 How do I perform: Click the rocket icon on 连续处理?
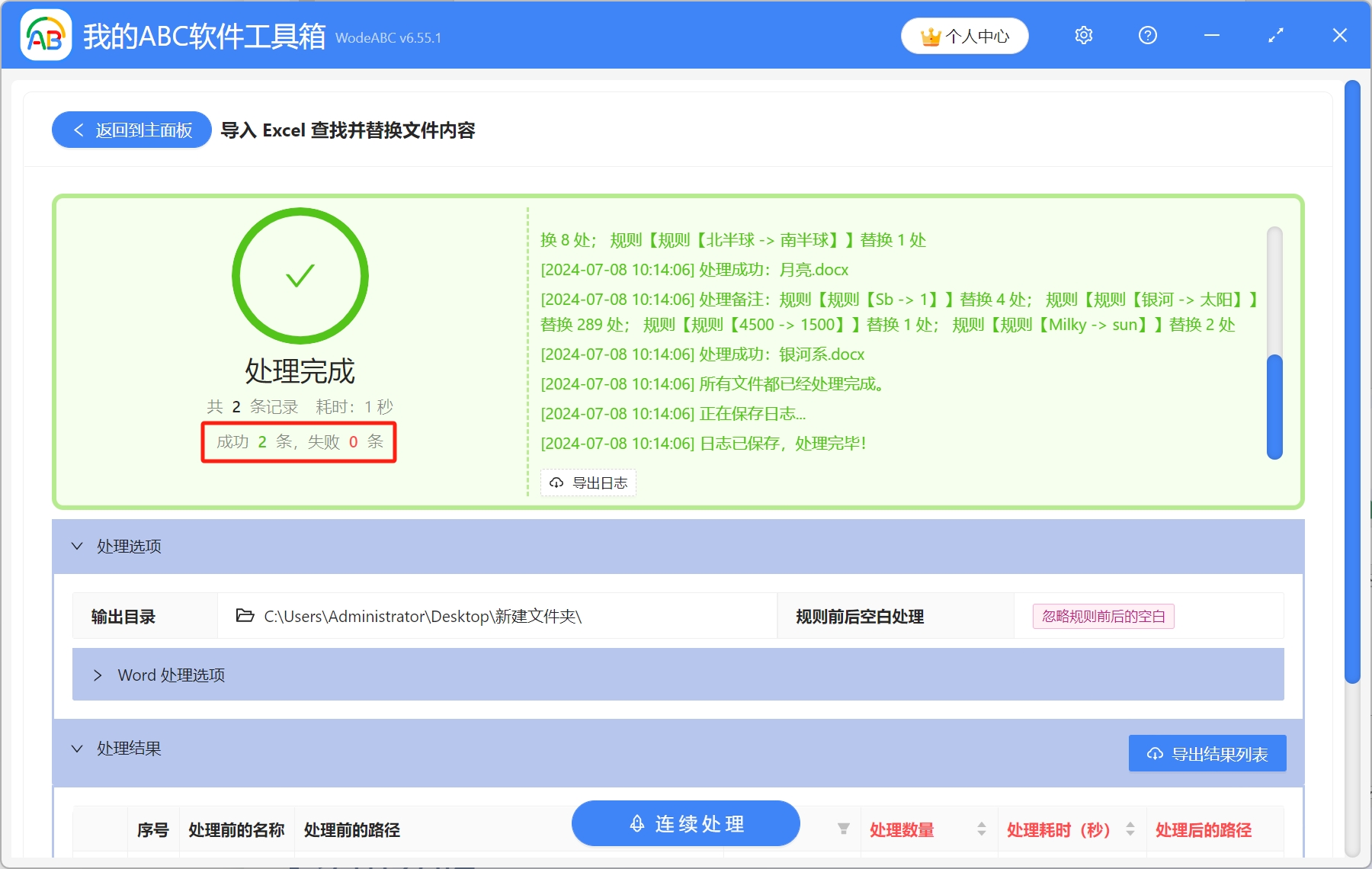click(x=636, y=823)
